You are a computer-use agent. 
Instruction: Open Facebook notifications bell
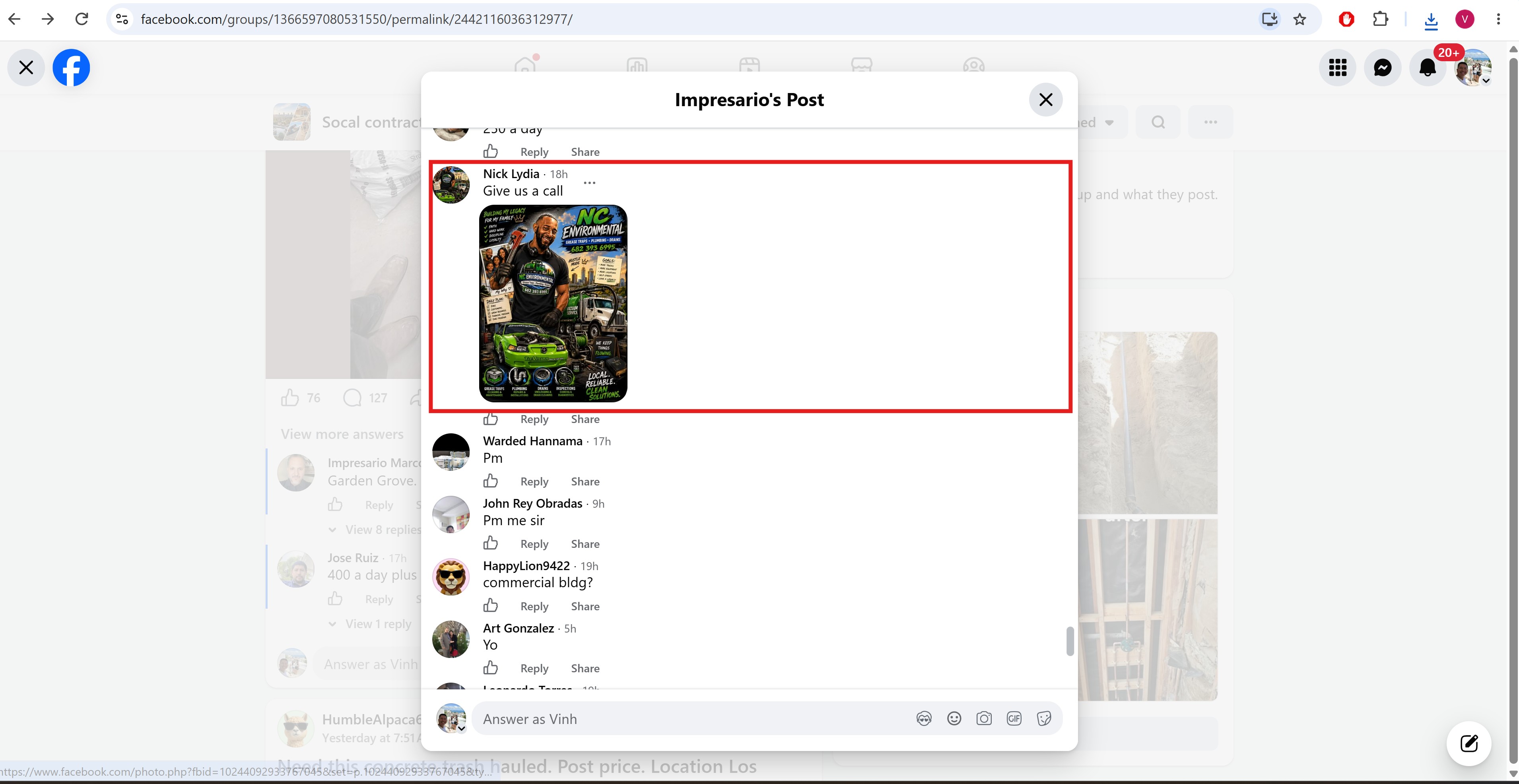[x=1427, y=67]
